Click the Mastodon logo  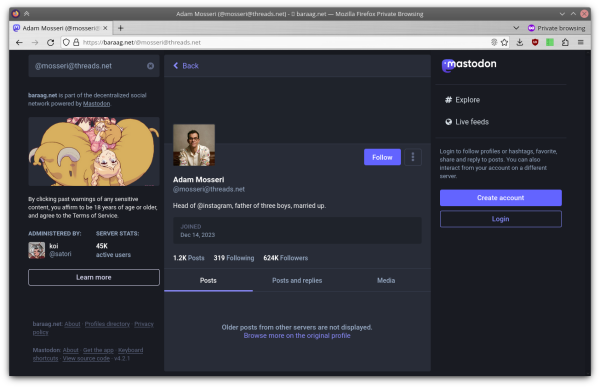[x=469, y=65]
